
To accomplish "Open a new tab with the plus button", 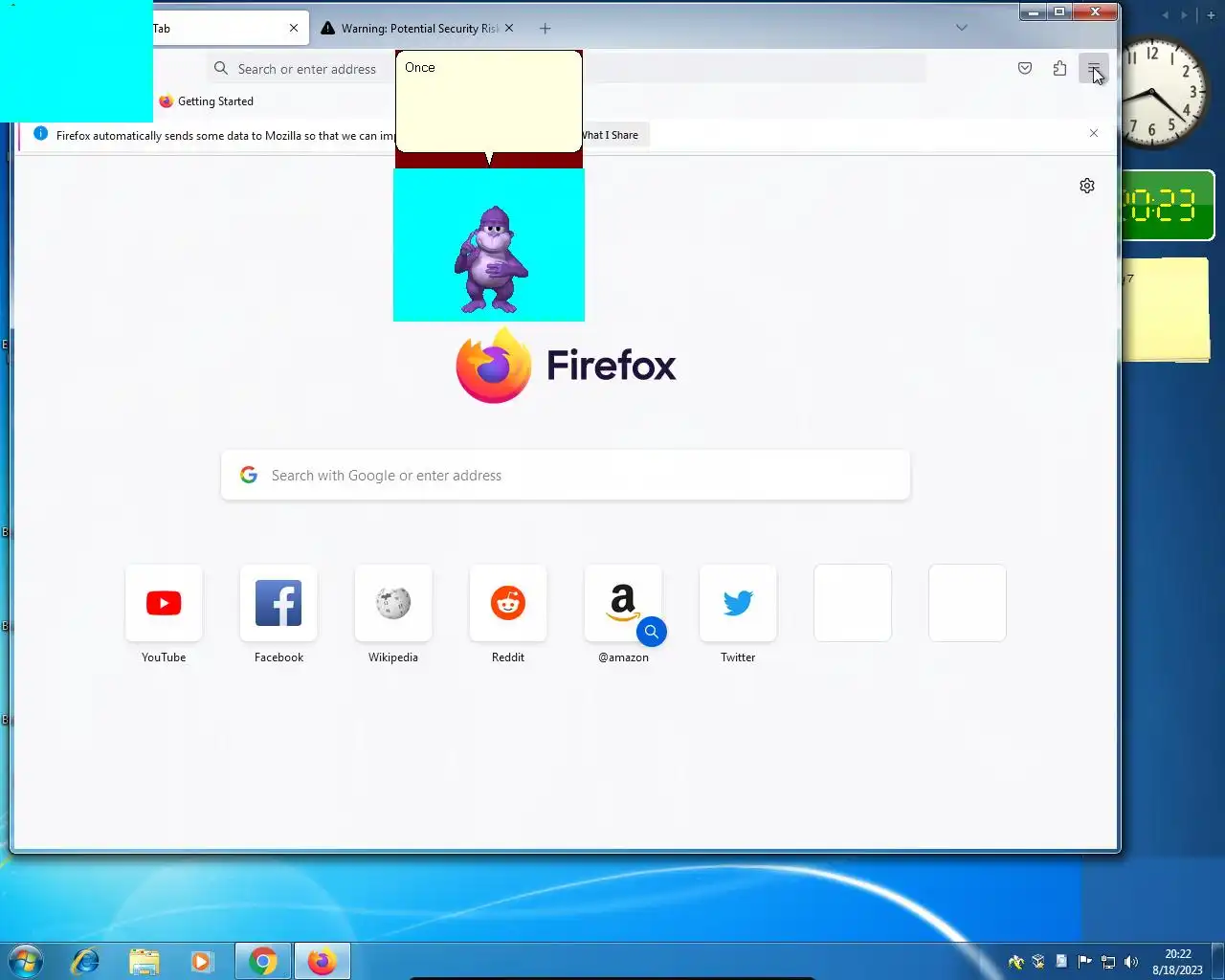I will coord(545,29).
